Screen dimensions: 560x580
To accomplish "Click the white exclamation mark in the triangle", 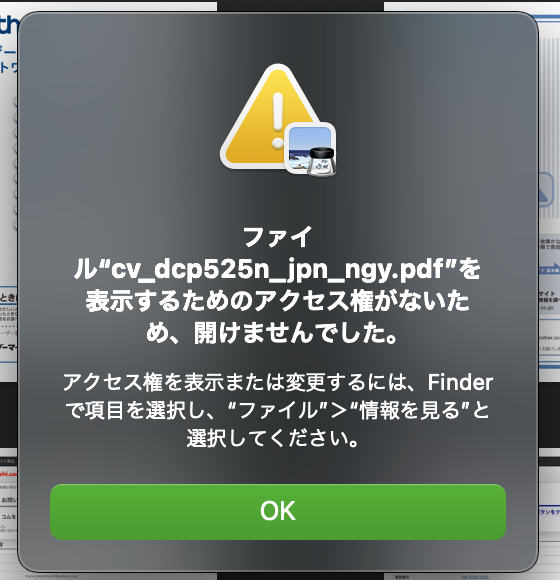I will click(278, 121).
